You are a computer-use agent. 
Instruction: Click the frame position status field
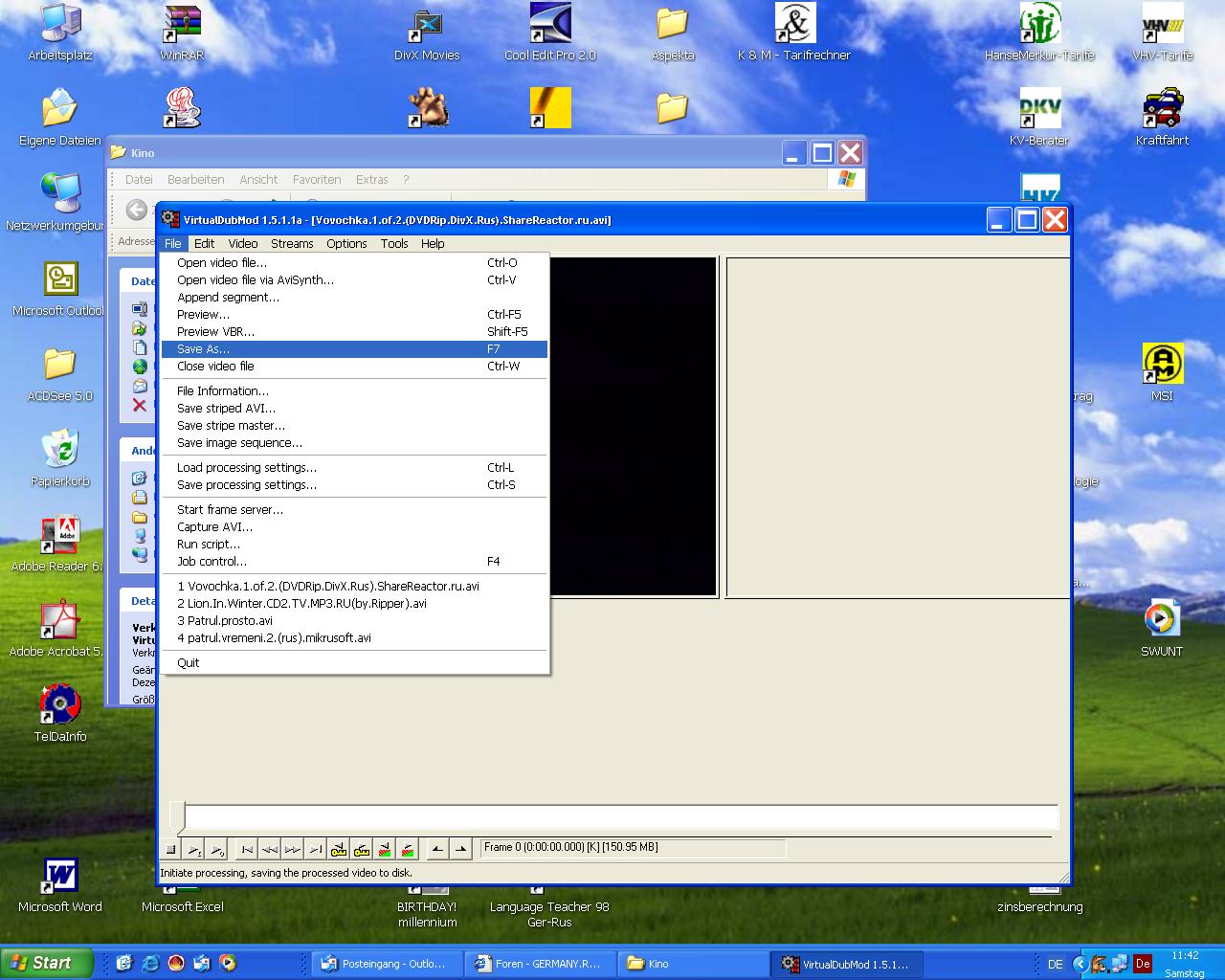(x=633, y=847)
